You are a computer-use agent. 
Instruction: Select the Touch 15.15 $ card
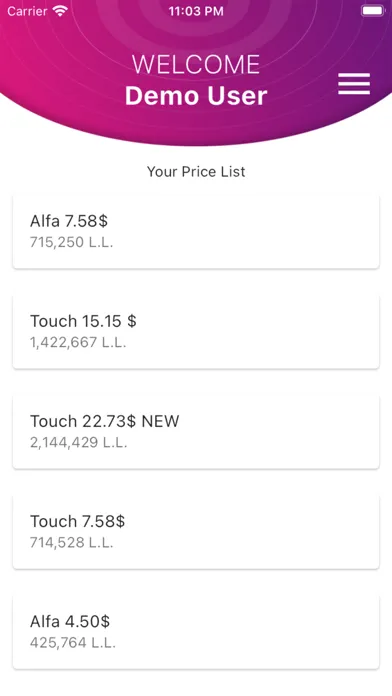click(x=196, y=332)
